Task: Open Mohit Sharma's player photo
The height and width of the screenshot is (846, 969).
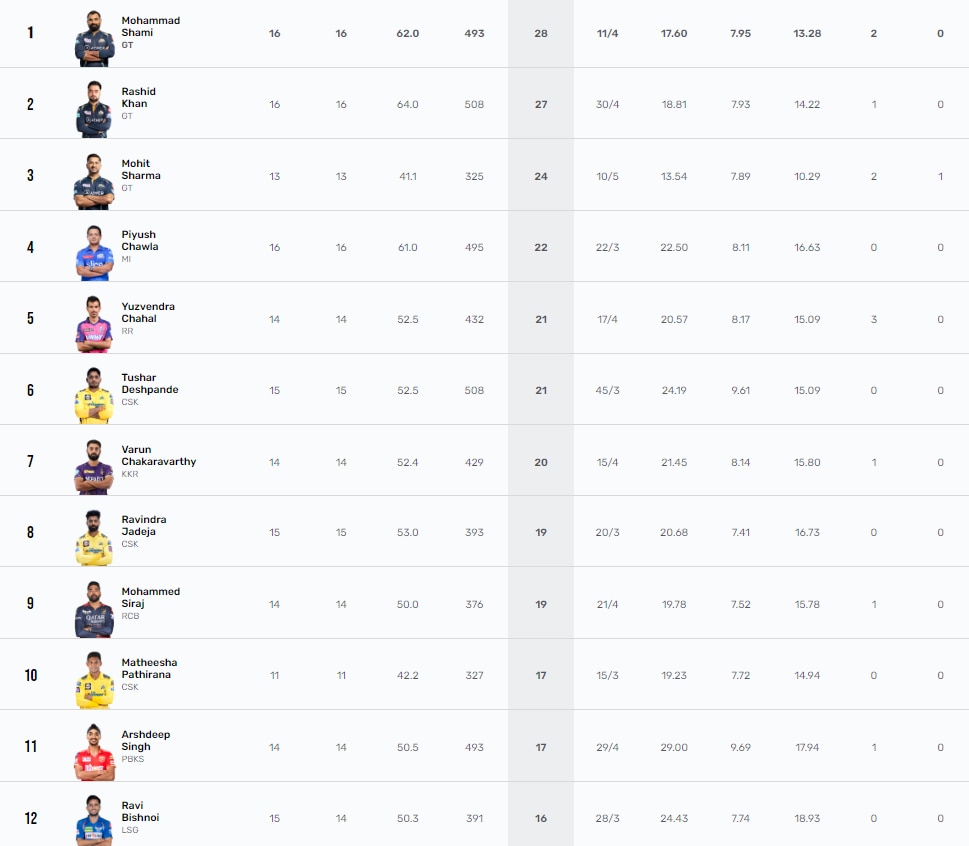Action: pos(93,175)
